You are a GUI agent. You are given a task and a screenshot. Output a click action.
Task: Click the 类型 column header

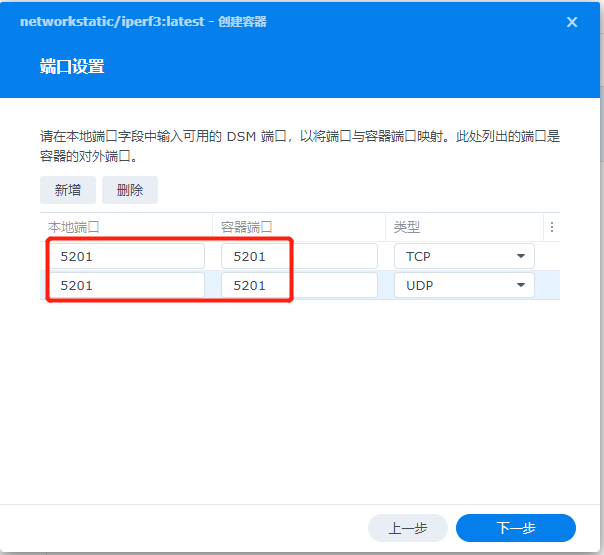tap(465, 227)
